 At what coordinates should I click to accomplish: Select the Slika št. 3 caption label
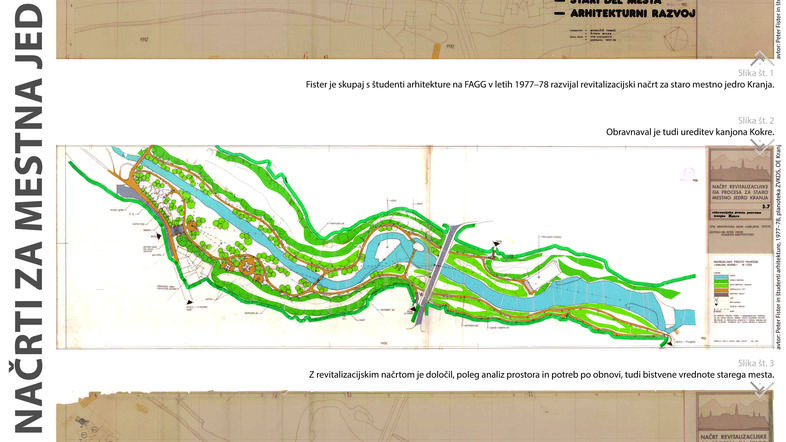pos(755,362)
